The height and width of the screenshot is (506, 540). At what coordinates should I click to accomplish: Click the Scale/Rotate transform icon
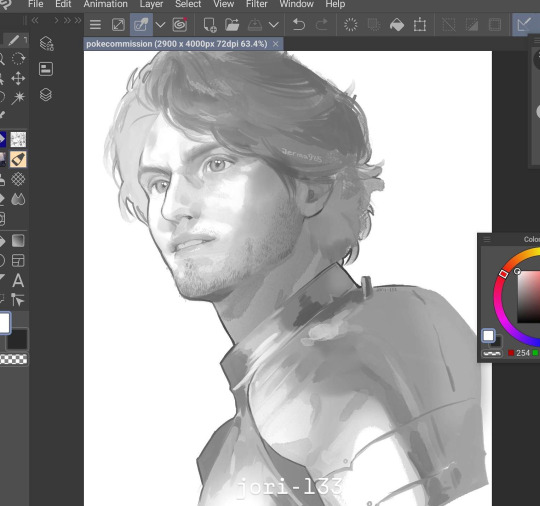420,25
